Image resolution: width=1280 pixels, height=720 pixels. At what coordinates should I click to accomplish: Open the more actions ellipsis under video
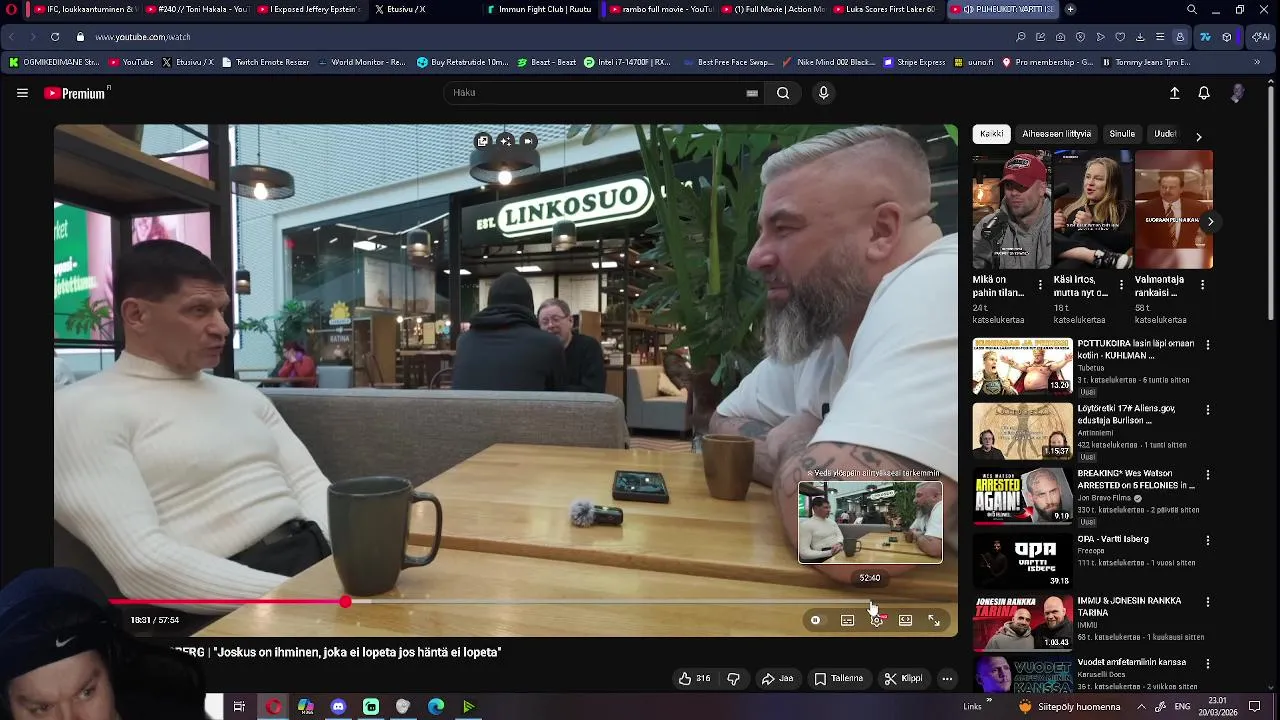click(x=947, y=679)
